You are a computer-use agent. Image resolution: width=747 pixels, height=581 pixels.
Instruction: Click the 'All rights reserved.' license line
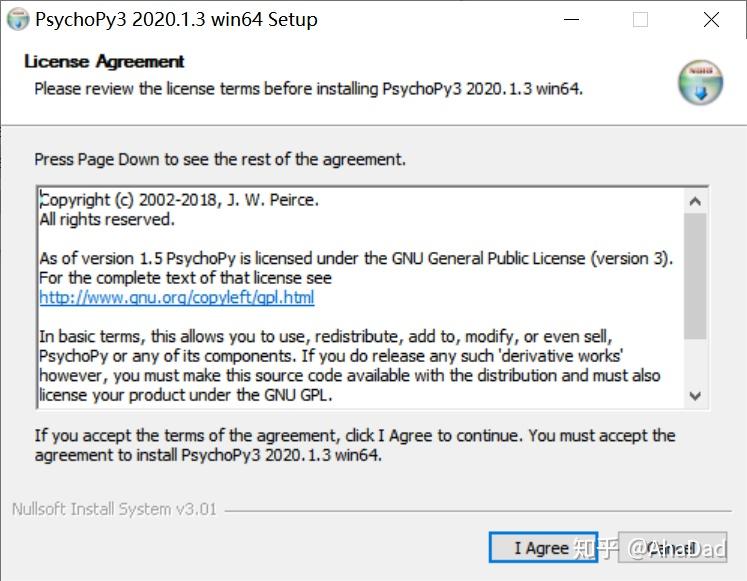[x=107, y=219]
